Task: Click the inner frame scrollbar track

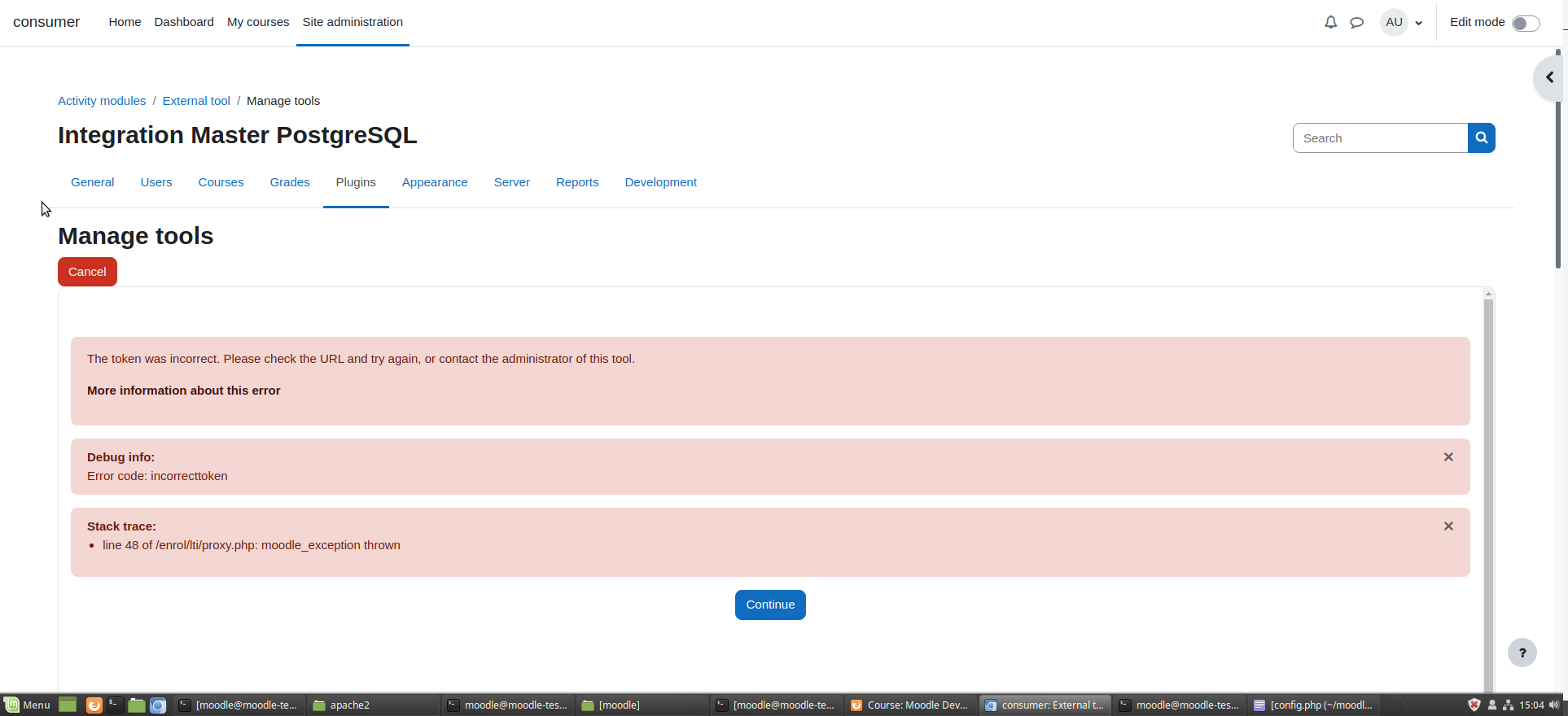Action: [1488, 496]
